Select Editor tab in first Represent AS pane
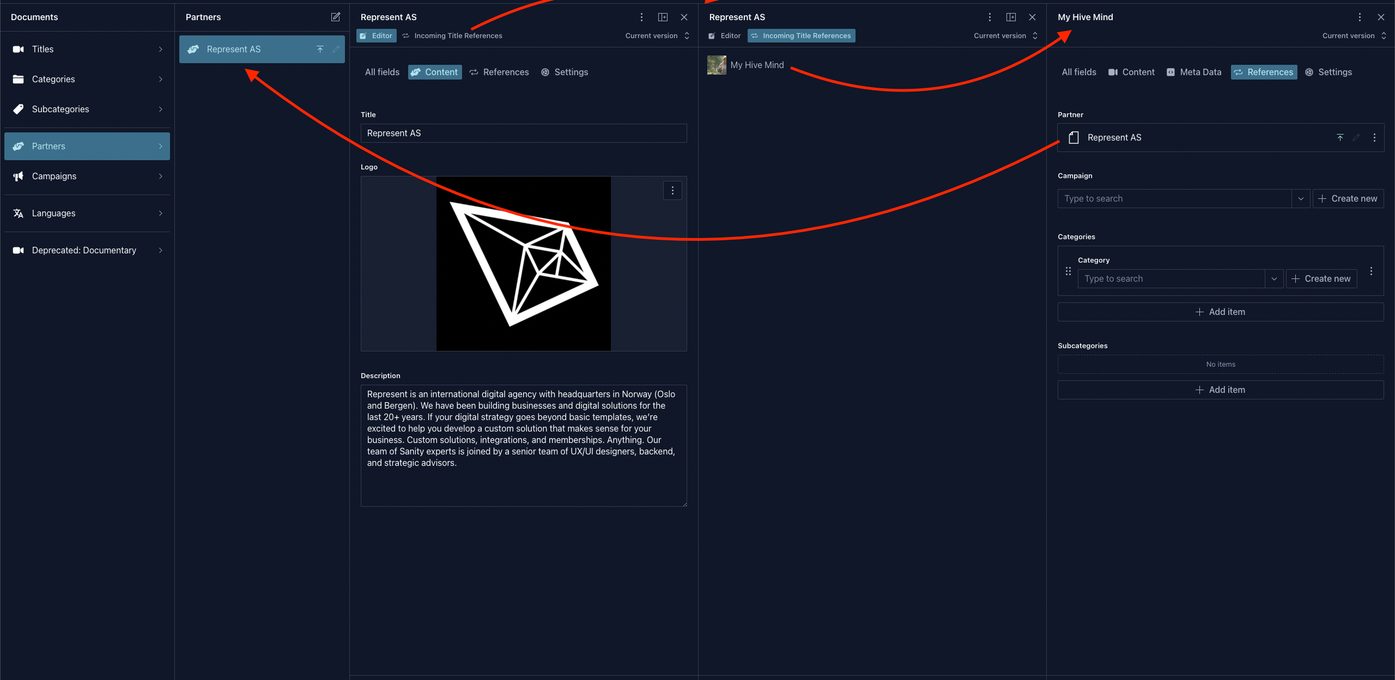The height and width of the screenshot is (680, 1395). point(377,36)
